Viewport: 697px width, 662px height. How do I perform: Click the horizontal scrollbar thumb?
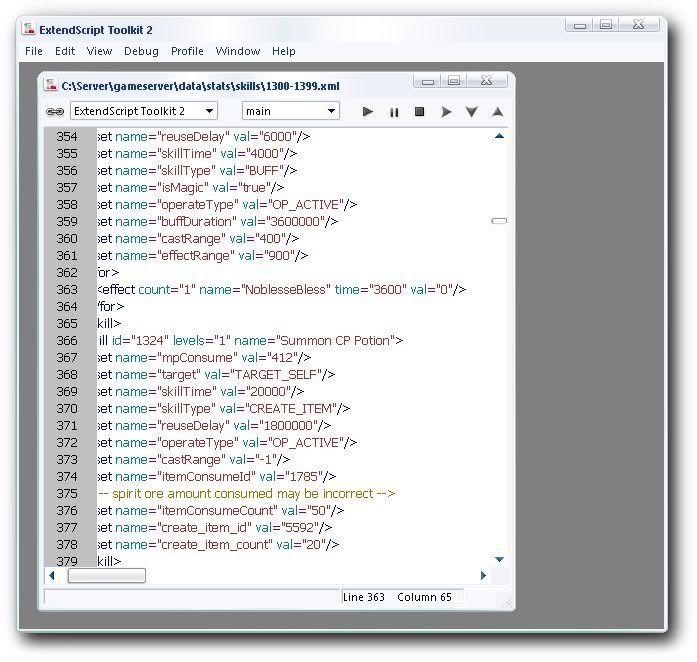click(107, 575)
